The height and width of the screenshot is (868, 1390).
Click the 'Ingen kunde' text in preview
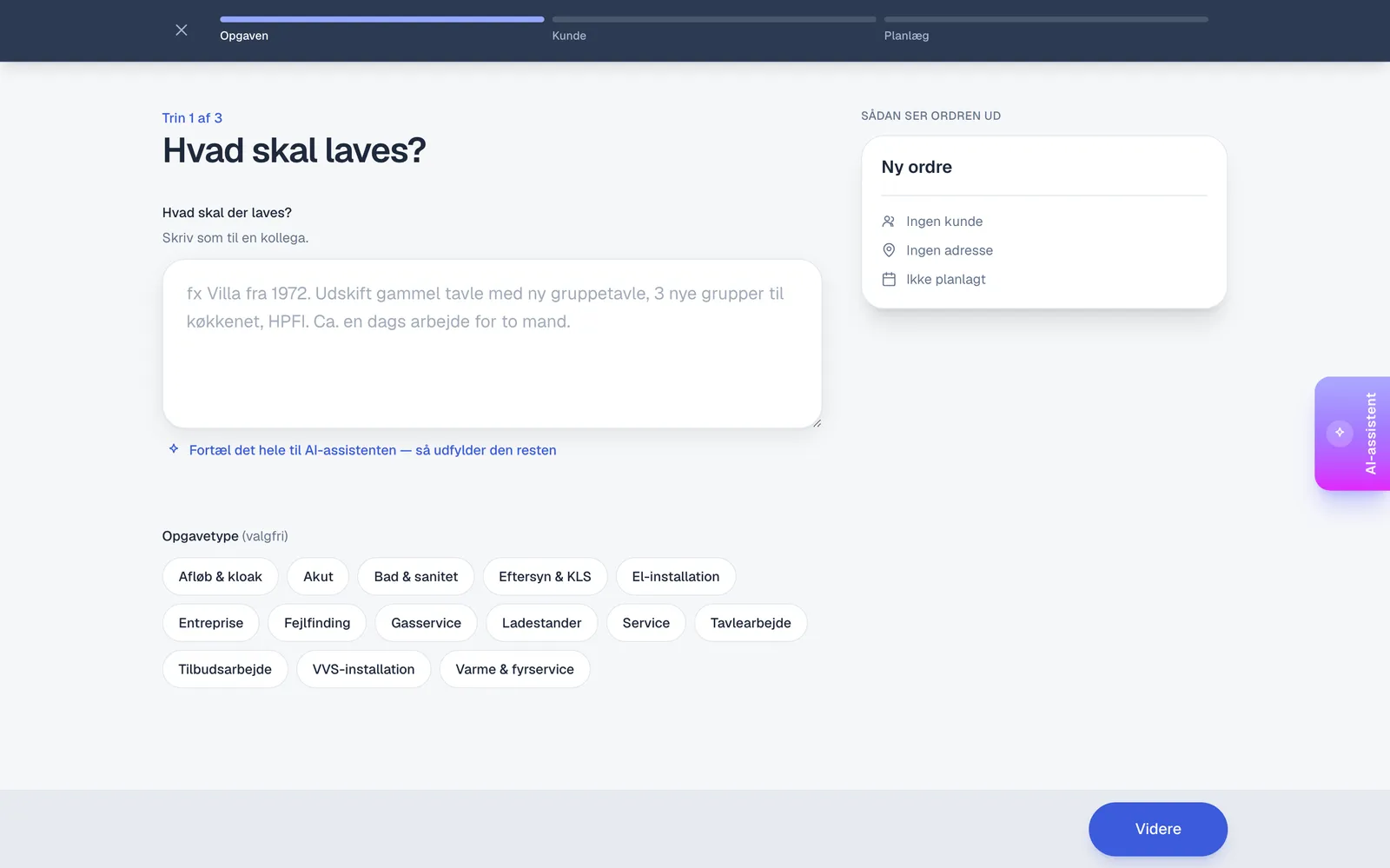pyautogui.click(x=944, y=222)
